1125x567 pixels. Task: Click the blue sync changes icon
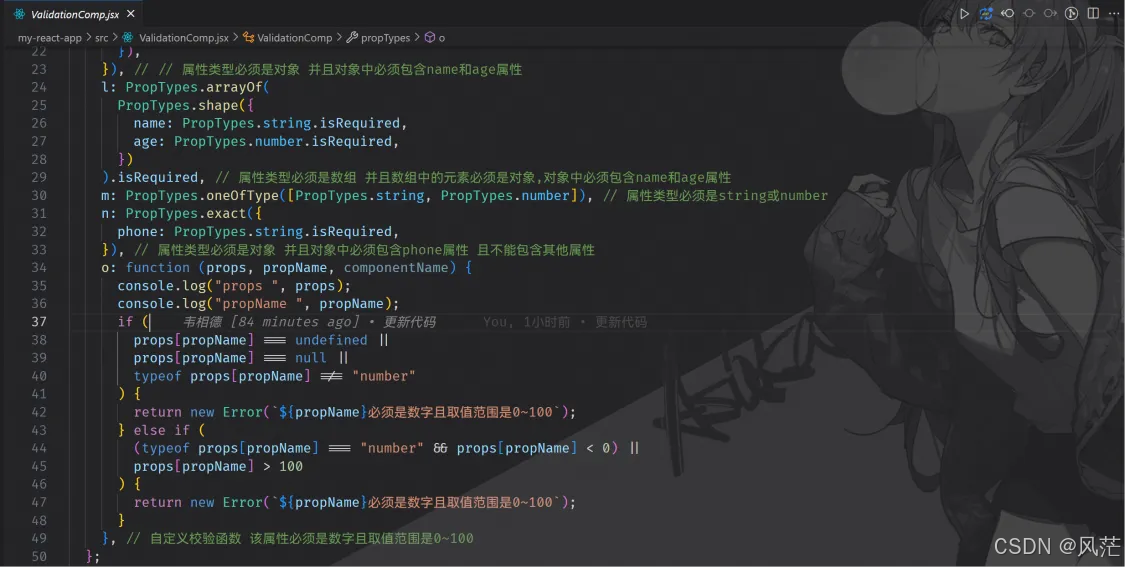(x=986, y=14)
